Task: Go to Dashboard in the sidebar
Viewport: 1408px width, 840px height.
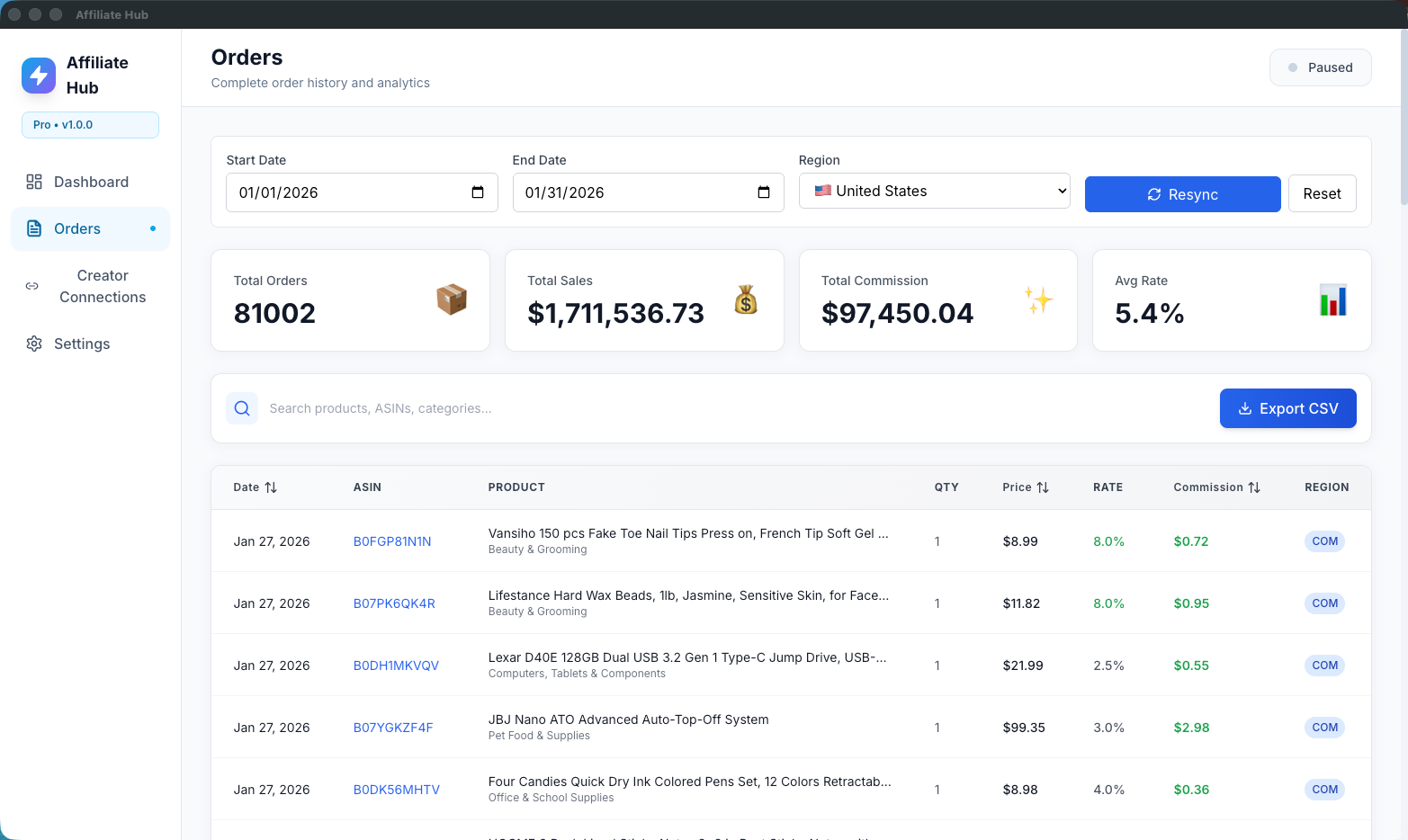Action: (x=90, y=182)
